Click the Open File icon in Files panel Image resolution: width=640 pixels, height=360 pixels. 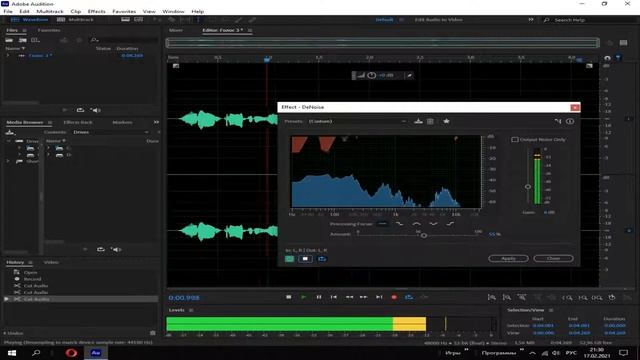[9, 40]
